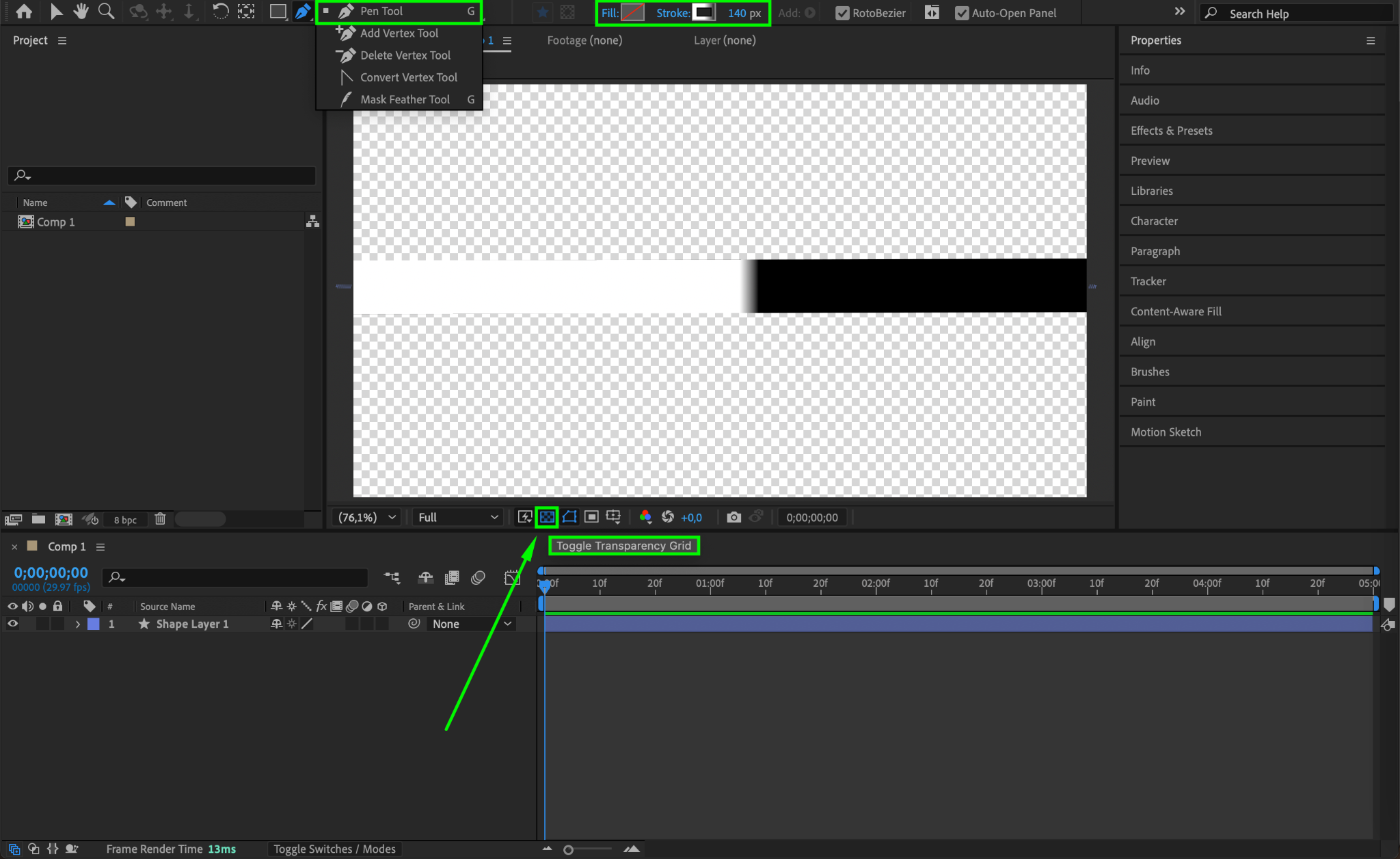Choose Convert Vertex Tool from menu
1400x859 pixels.
click(408, 77)
